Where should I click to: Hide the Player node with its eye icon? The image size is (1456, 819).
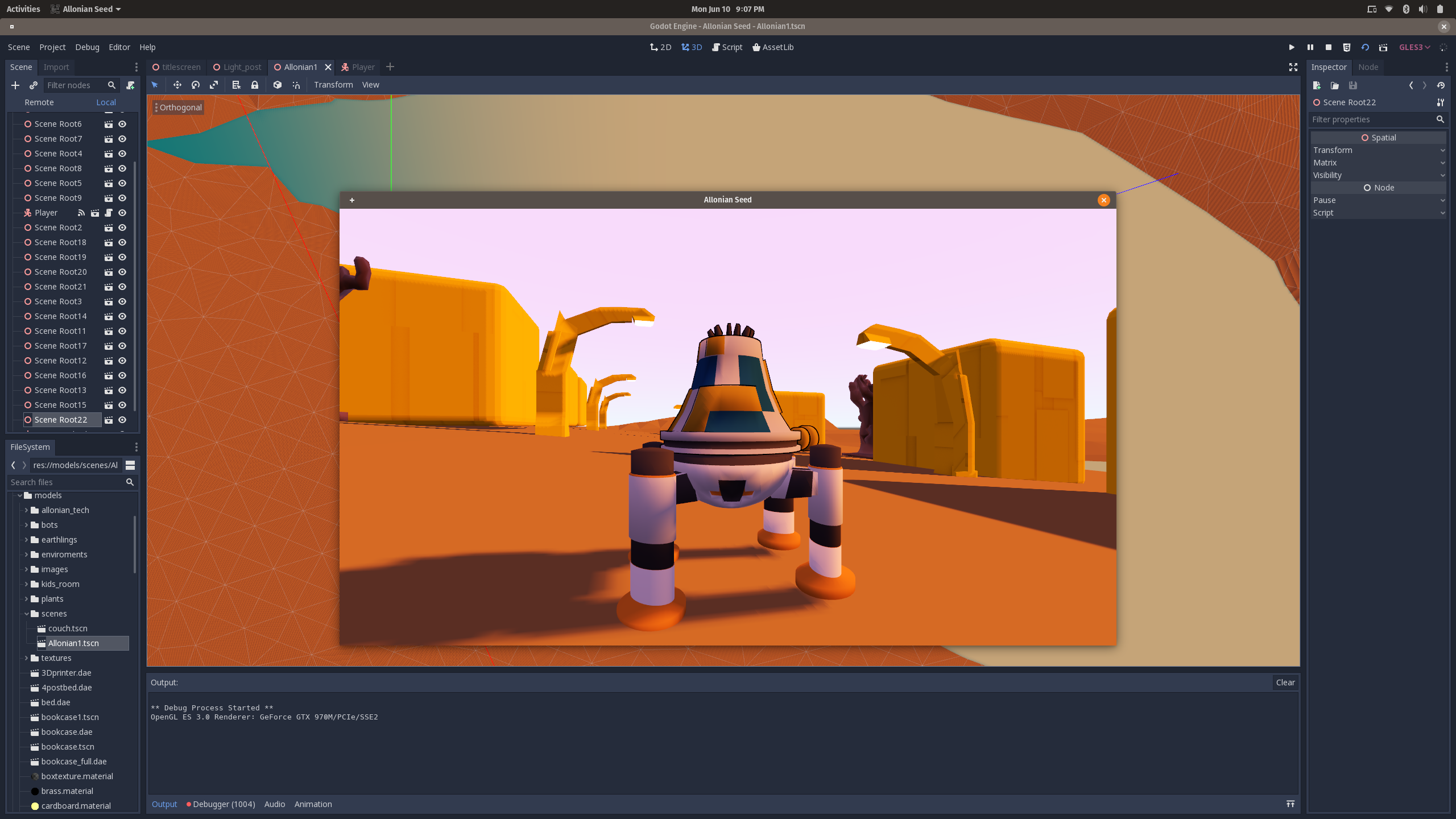point(122,213)
